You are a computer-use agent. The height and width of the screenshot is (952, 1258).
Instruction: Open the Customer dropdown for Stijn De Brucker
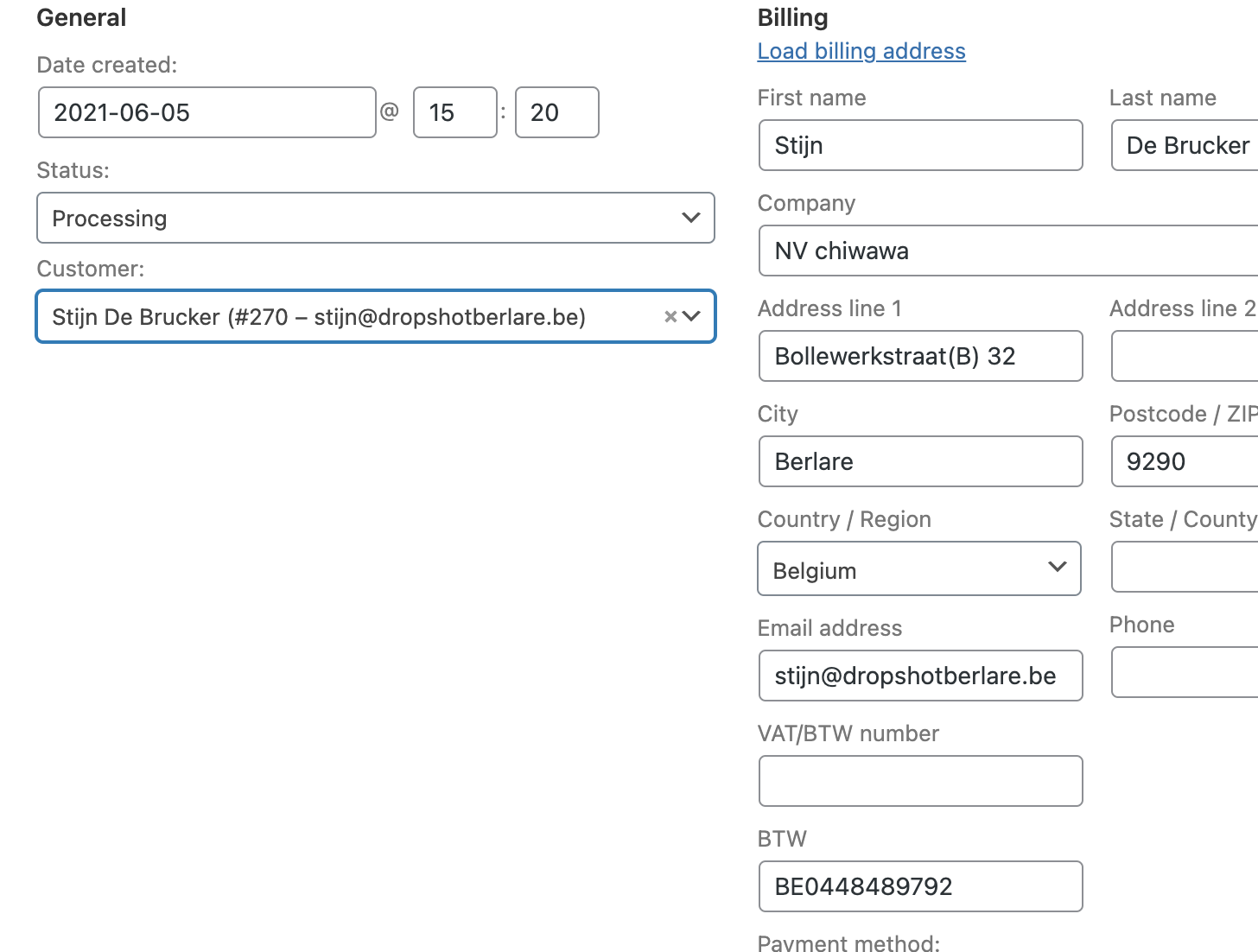pyautogui.click(x=376, y=316)
